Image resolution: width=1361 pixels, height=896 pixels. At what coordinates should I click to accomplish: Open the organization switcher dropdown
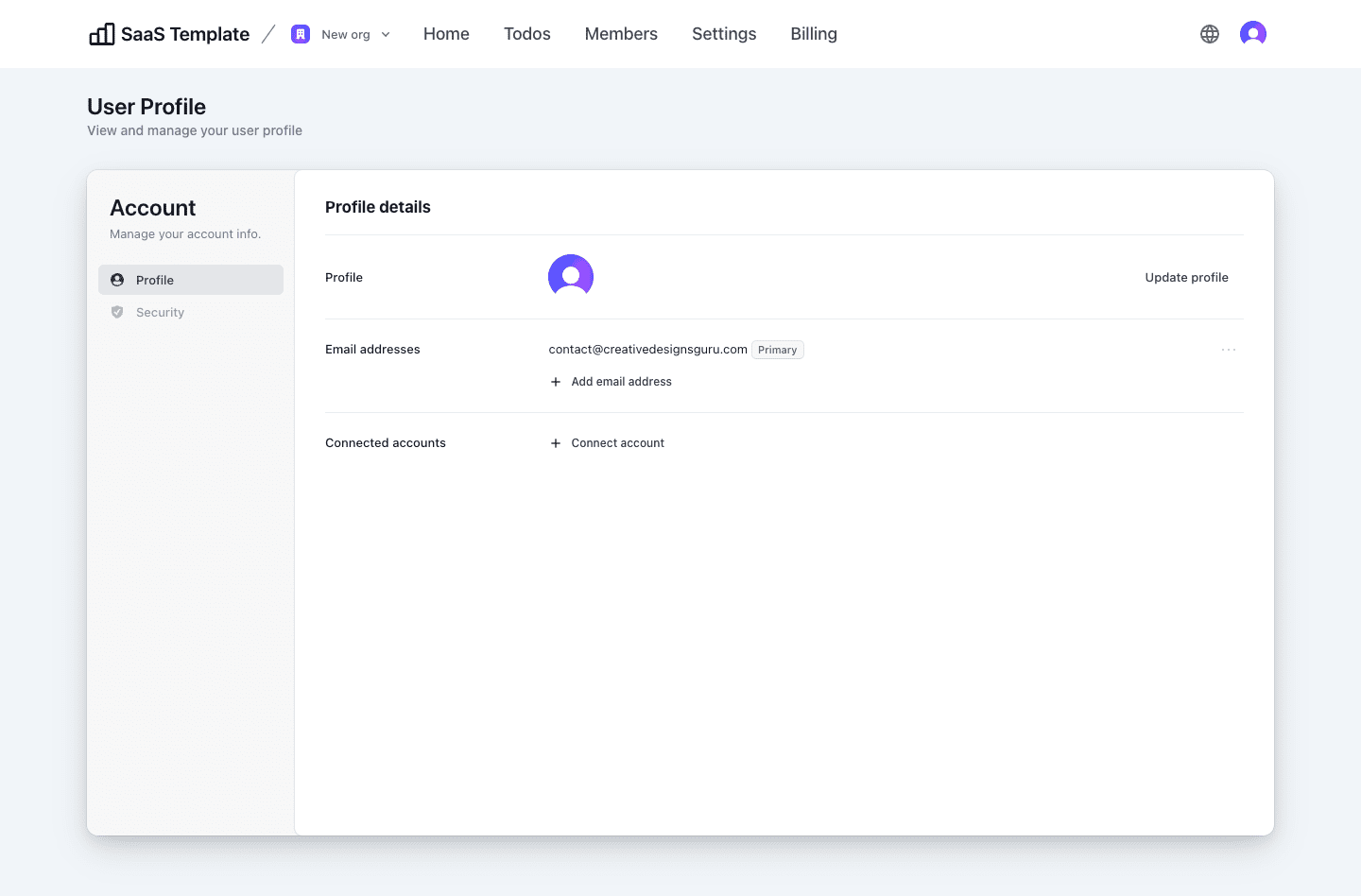click(x=340, y=34)
